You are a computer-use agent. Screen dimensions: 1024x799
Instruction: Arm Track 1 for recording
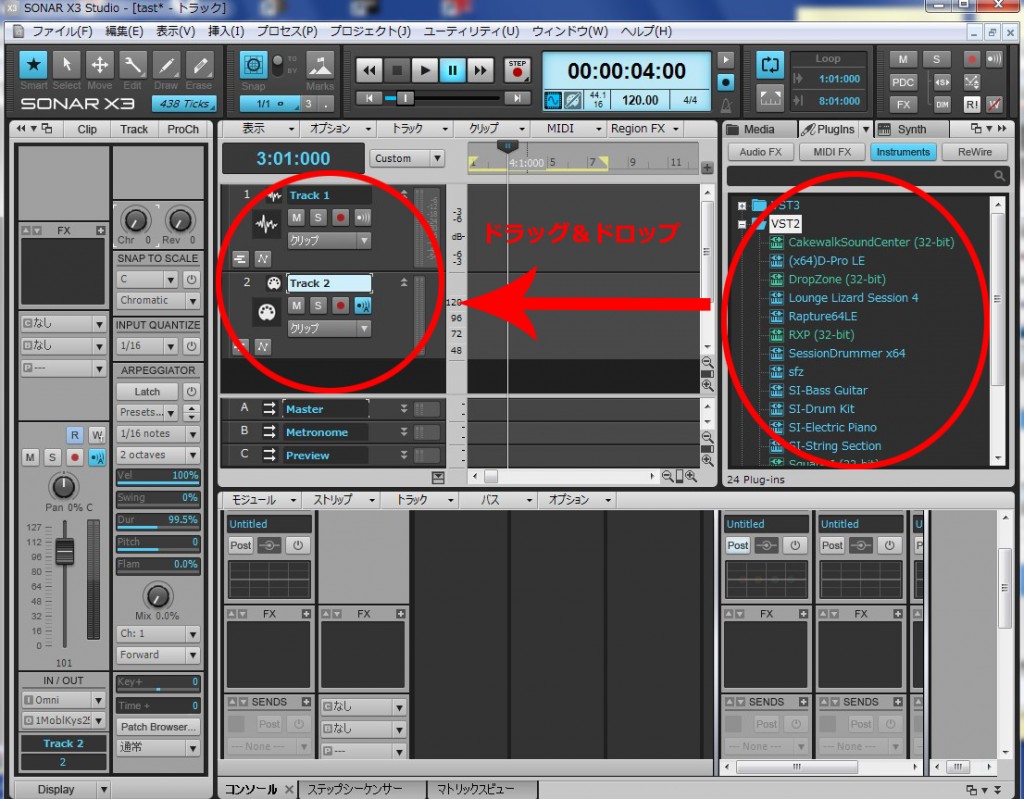tap(340, 218)
